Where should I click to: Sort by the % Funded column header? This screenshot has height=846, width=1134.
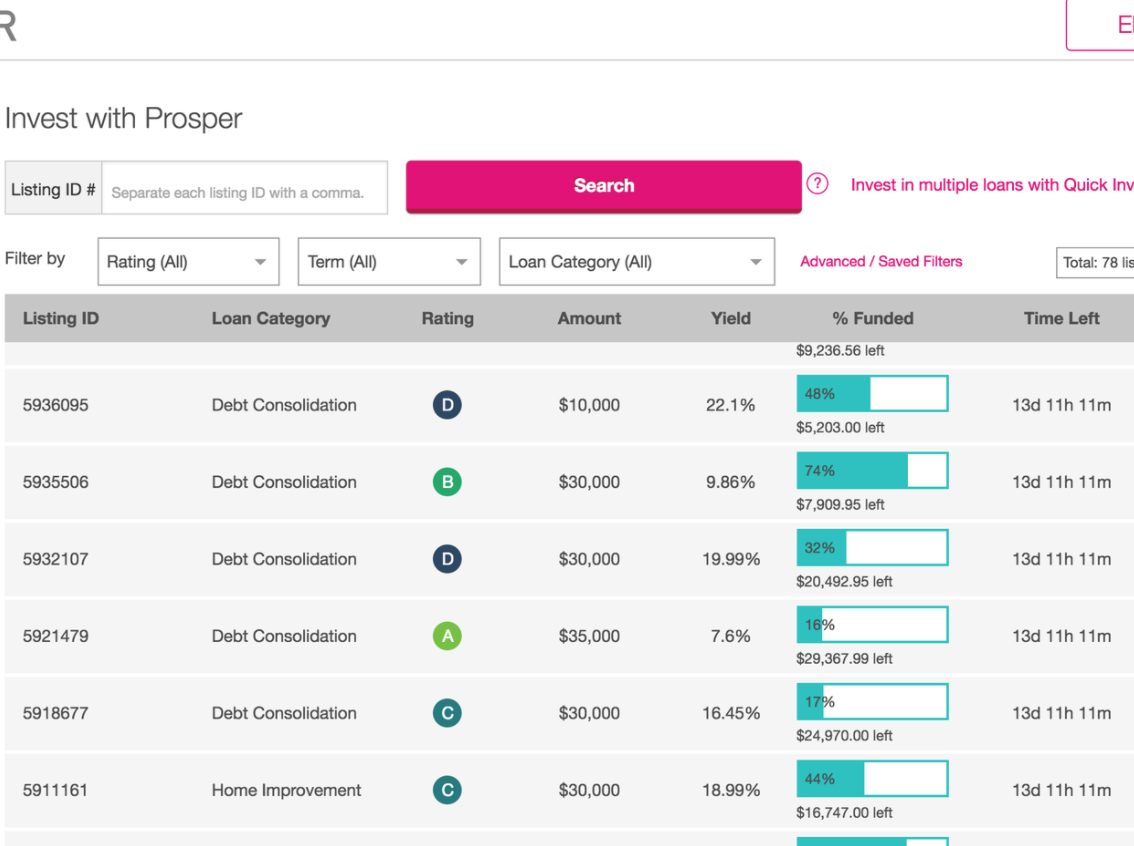873,318
